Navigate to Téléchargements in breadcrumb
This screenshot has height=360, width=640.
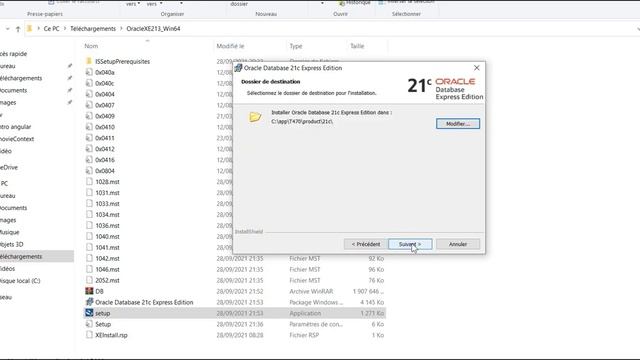pos(93,29)
